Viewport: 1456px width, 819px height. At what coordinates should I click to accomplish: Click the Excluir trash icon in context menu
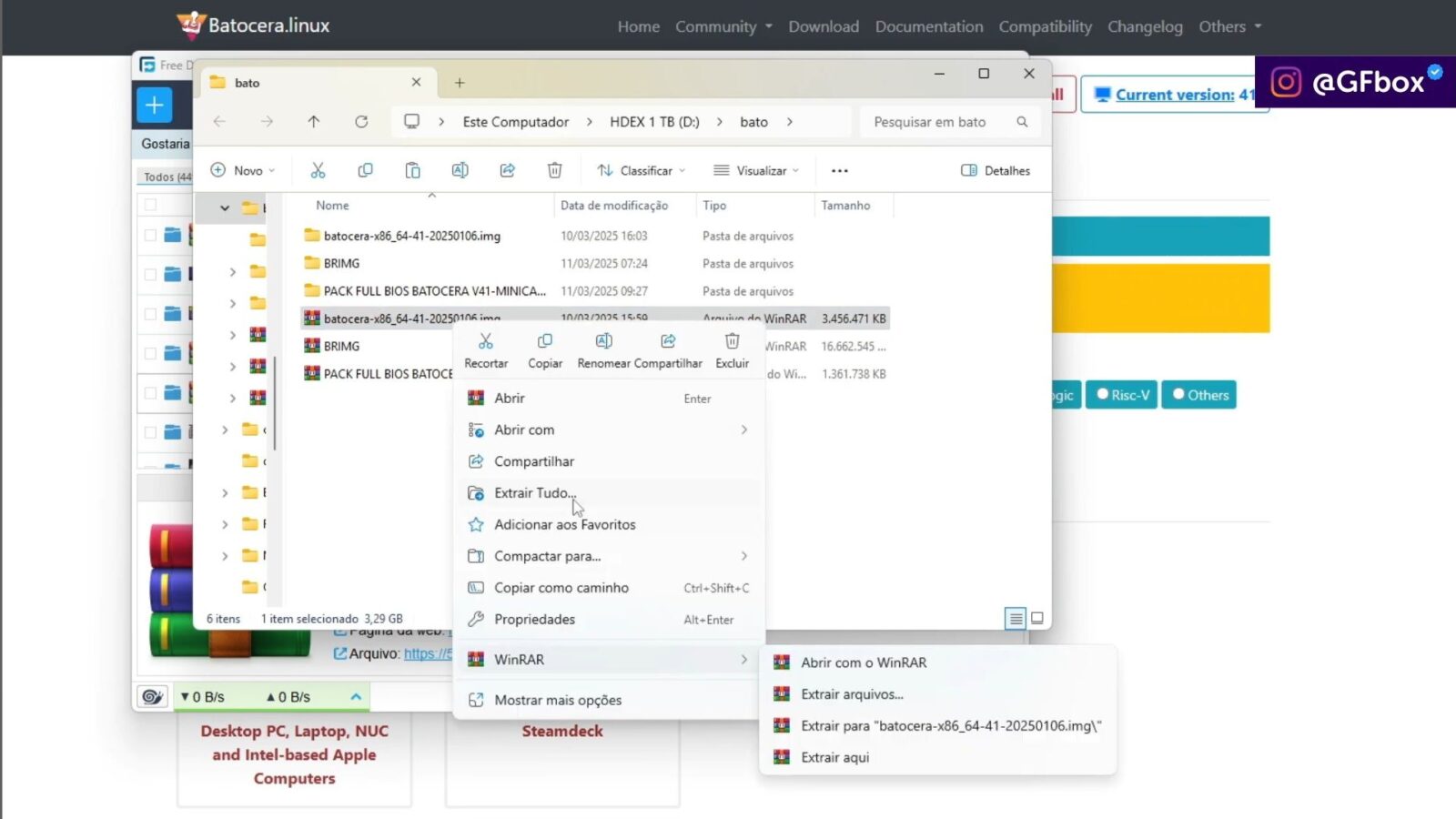coord(732,342)
